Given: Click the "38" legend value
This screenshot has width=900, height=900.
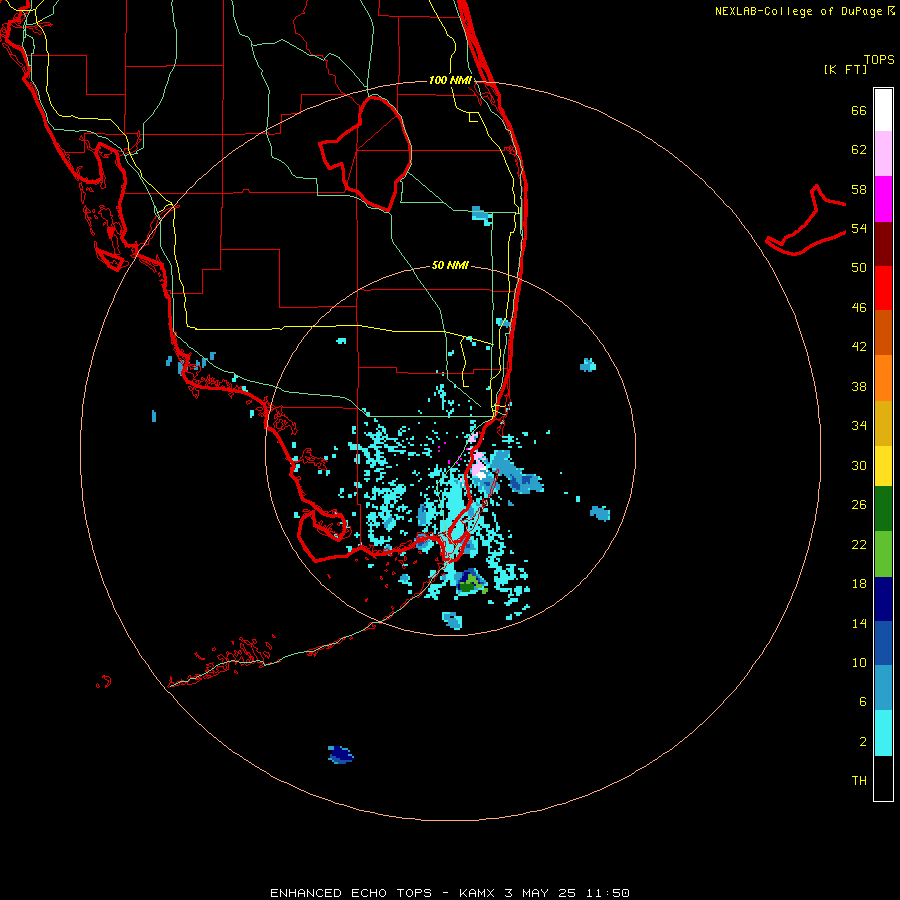Looking at the screenshot, I should point(859,386).
